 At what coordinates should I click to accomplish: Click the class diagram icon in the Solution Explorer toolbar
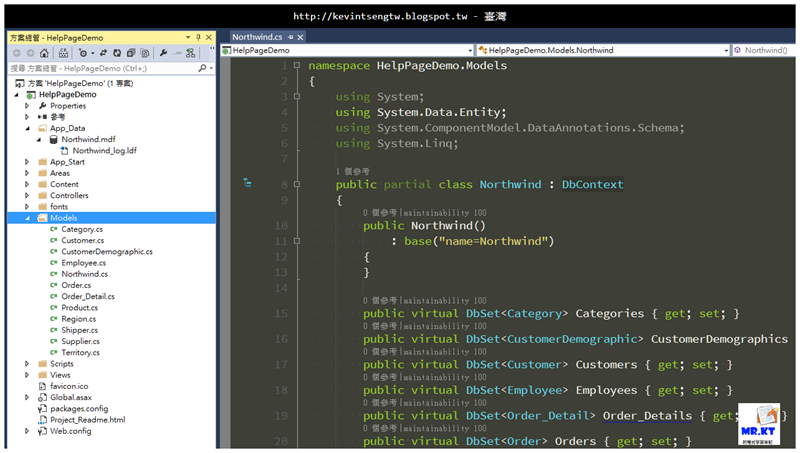tap(190, 53)
